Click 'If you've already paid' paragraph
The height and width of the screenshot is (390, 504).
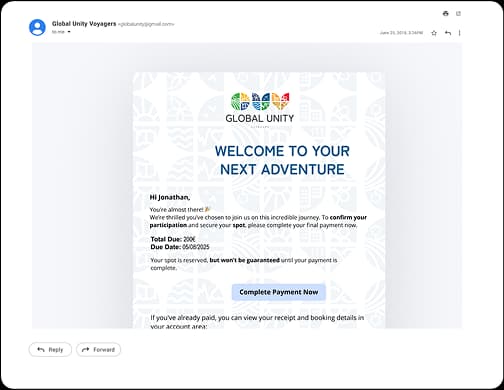[x=257, y=322]
